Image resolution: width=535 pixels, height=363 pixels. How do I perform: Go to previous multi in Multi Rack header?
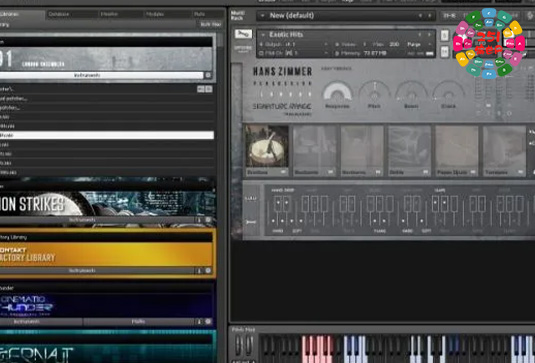[420, 16]
